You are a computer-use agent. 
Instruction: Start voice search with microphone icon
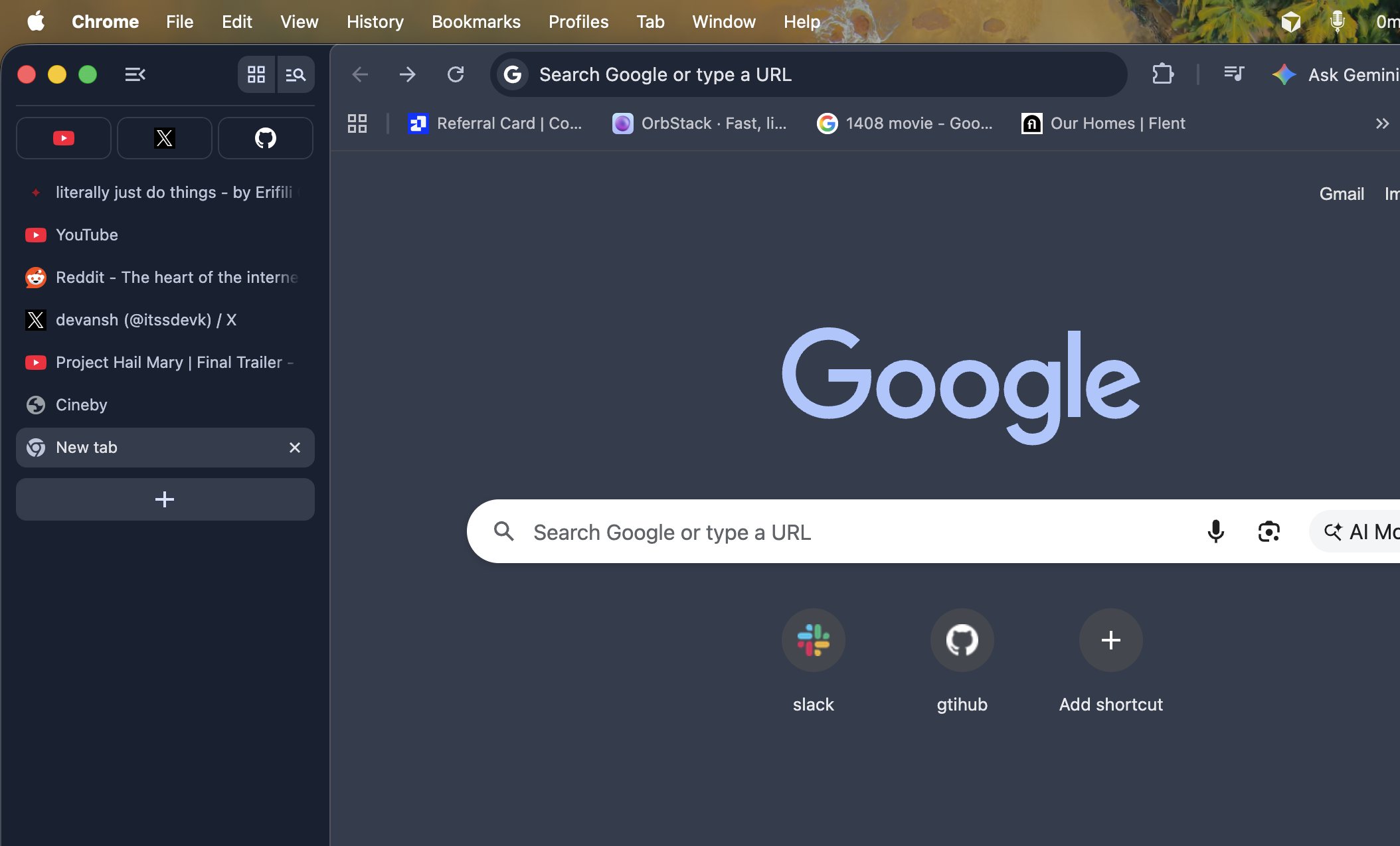1215,531
